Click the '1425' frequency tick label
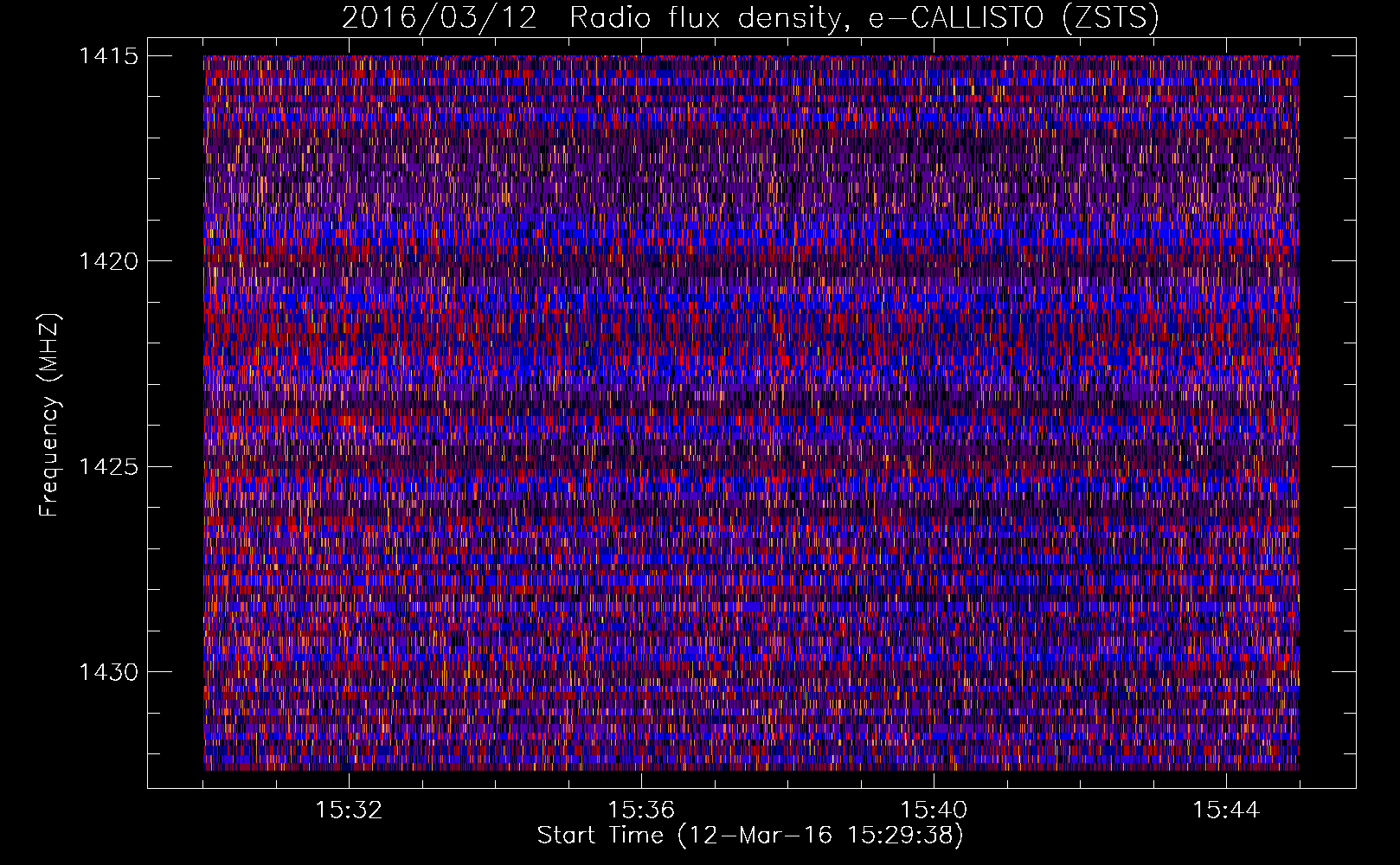This screenshot has width=1400, height=865. 108,467
